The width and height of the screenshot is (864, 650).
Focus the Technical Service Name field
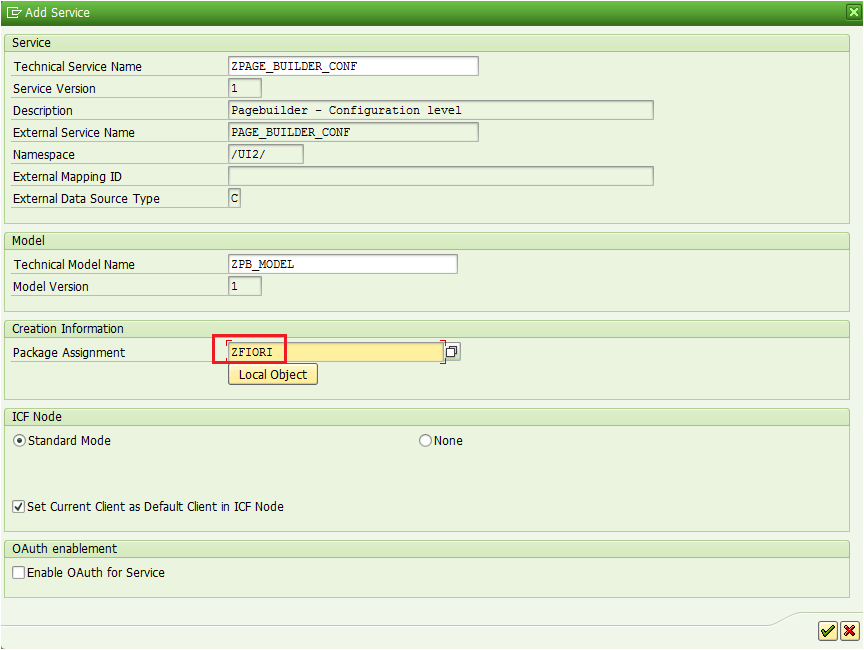353,66
